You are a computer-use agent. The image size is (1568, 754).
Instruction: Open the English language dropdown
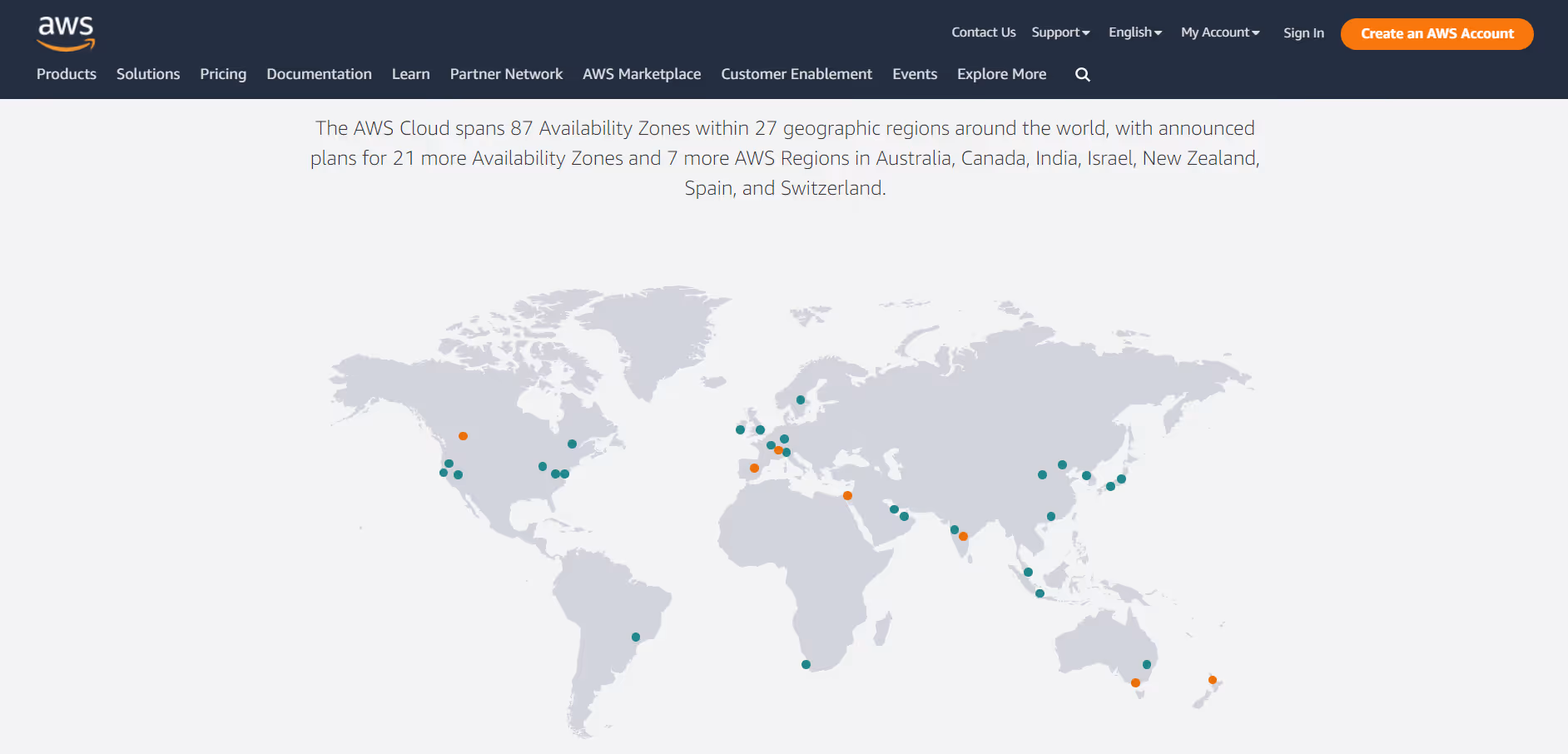pyautogui.click(x=1135, y=32)
